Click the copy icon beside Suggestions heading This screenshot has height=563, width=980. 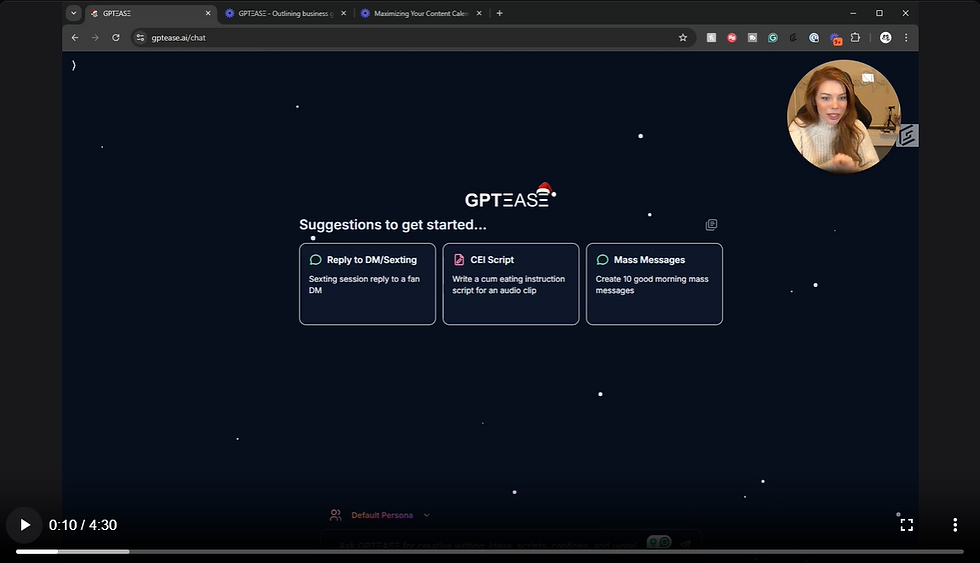click(711, 224)
